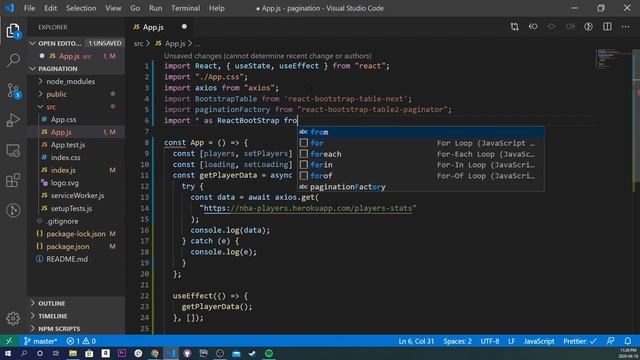This screenshot has height=360, width=640.
Task: Choose 'from' suggestion in autocomplete list
Action: click(421, 132)
